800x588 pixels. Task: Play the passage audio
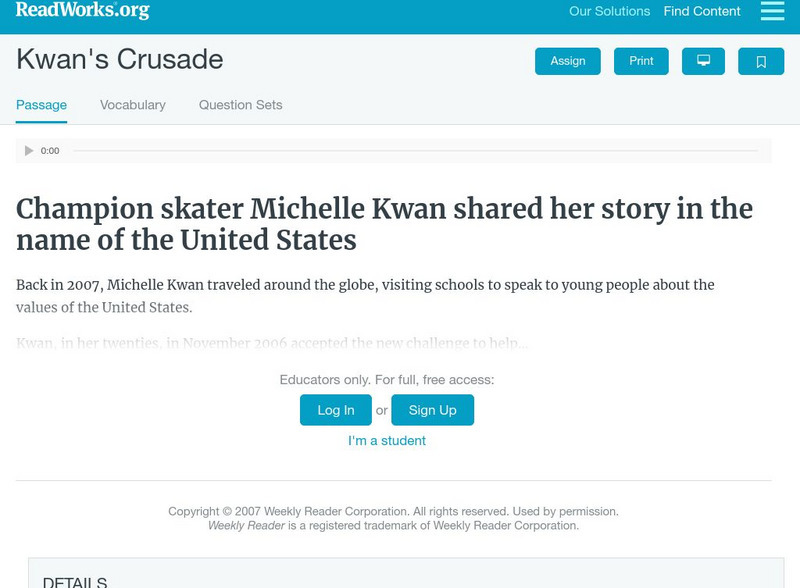[x=29, y=151]
